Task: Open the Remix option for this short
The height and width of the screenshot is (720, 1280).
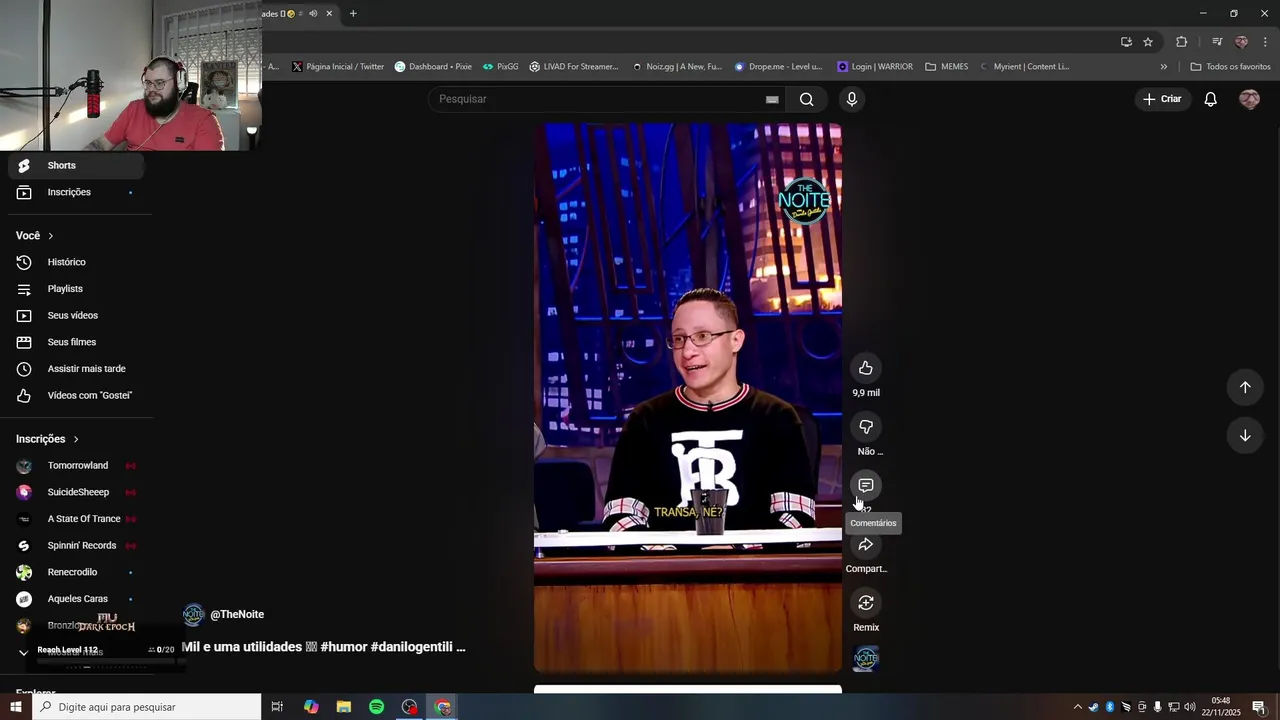Action: (866, 602)
